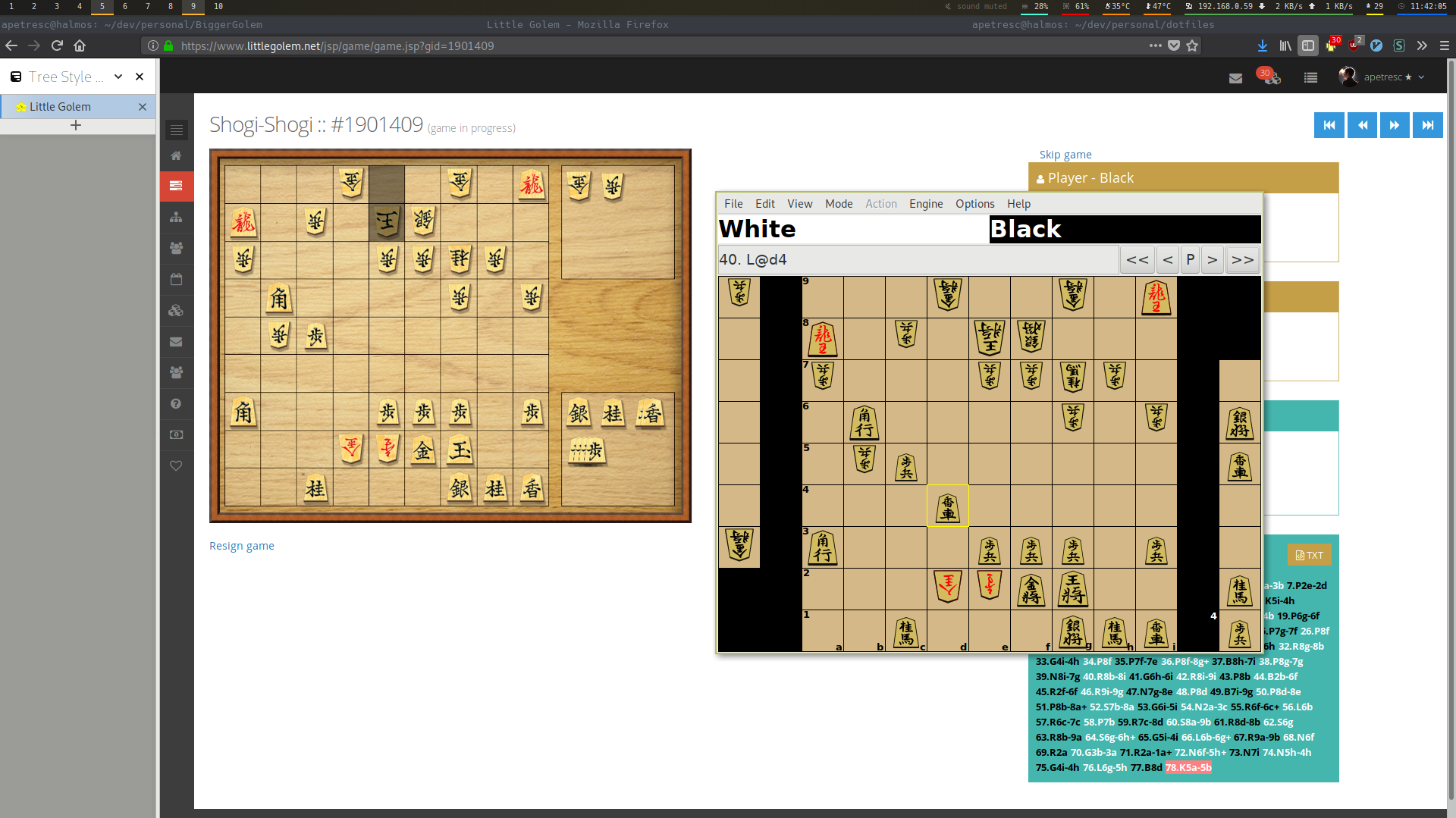Screen dimensions: 1456x818
Task: Close the Tree Style Tab sidebar
Action: 140,77
